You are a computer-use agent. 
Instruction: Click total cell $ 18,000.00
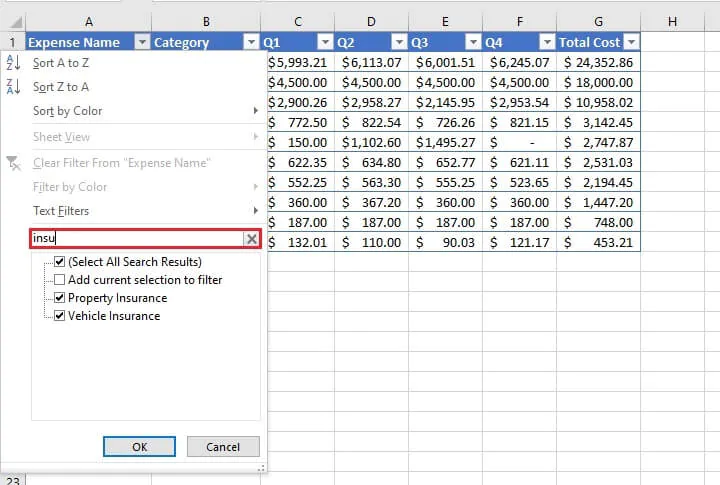[598, 83]
